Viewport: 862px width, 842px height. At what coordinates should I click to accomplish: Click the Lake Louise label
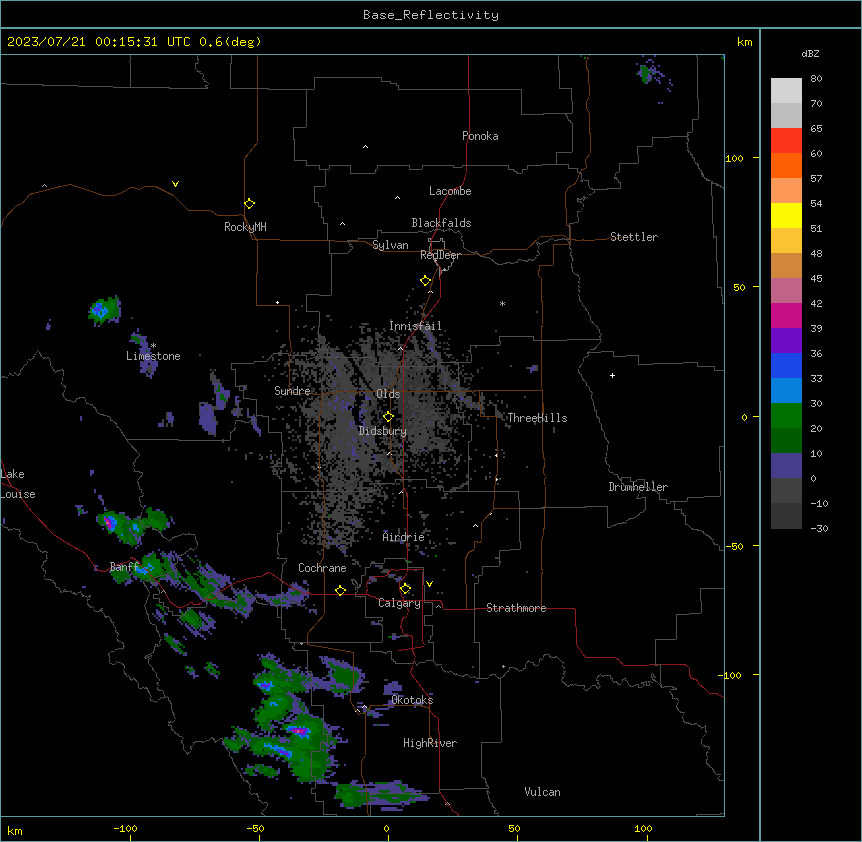(17, 484)
